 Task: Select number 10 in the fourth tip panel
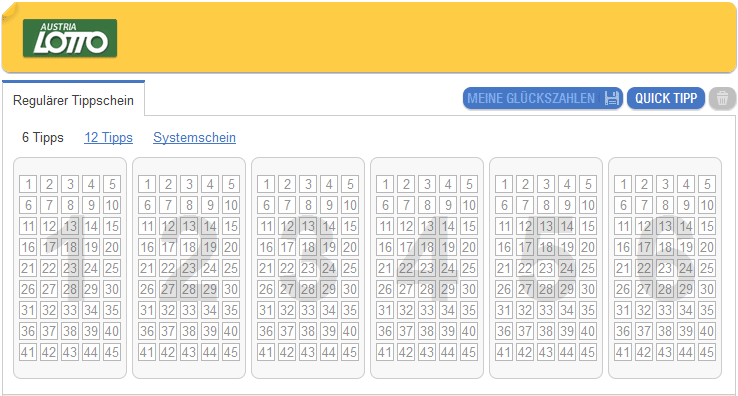pos(469,205)
